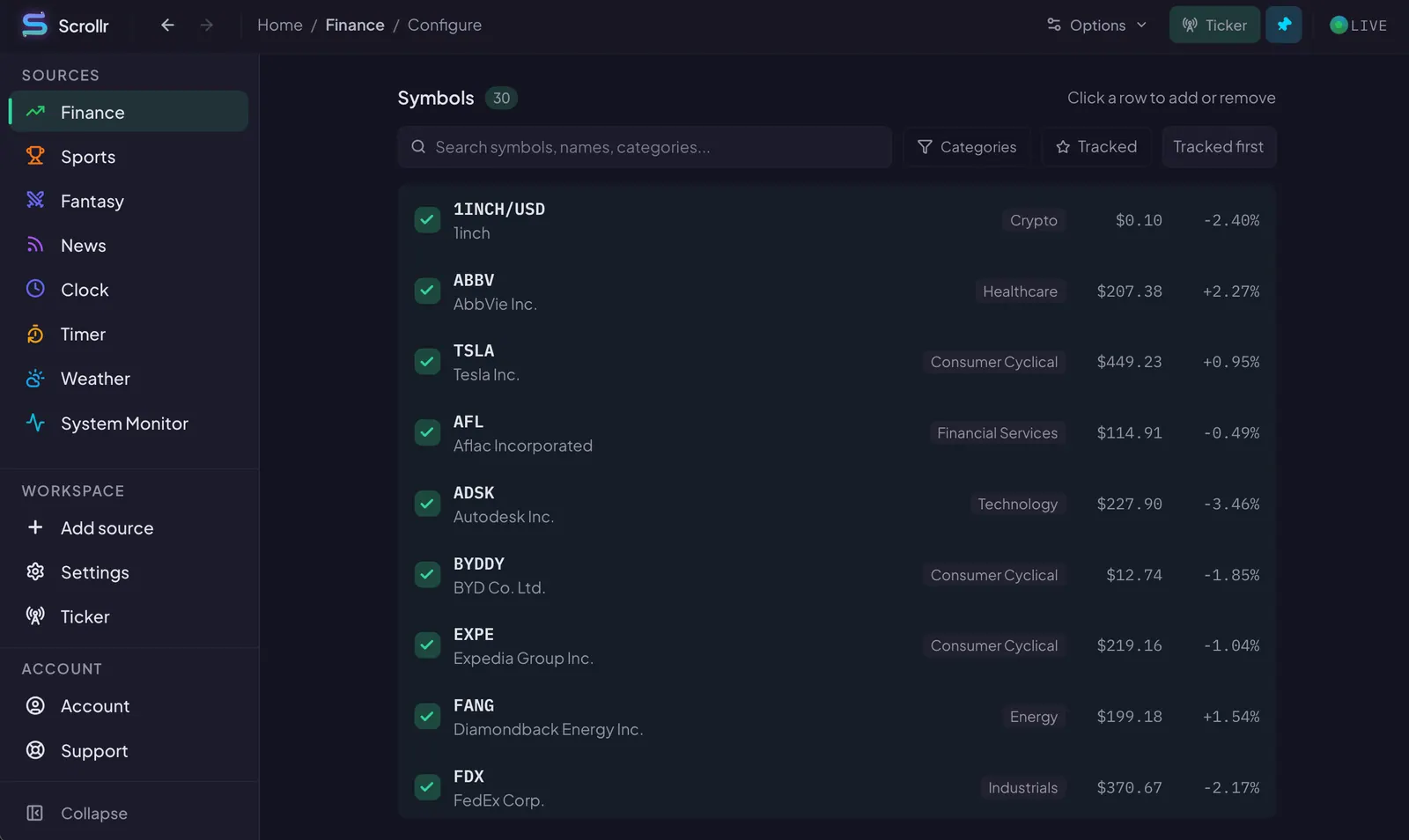Image resolution: width=1409 pixels, height=840 pixels.
Task: Open the News source
Action: tap(129, 245)
